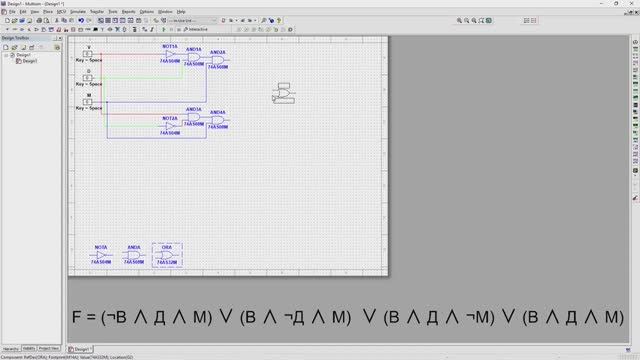The height and width of the screenshot is (360, 640).
Task: Close the Design Toolbox panel
Action: [x=60, y=38]
